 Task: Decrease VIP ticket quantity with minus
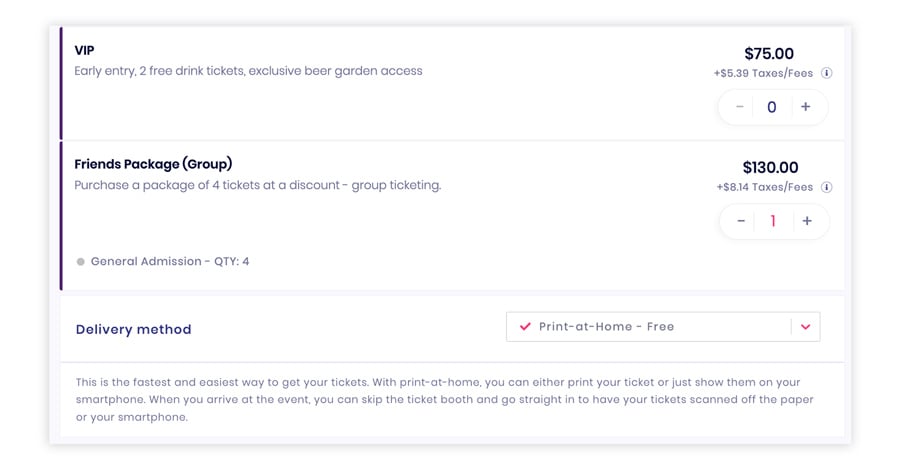pyautogui.click(x=740, y=107)
